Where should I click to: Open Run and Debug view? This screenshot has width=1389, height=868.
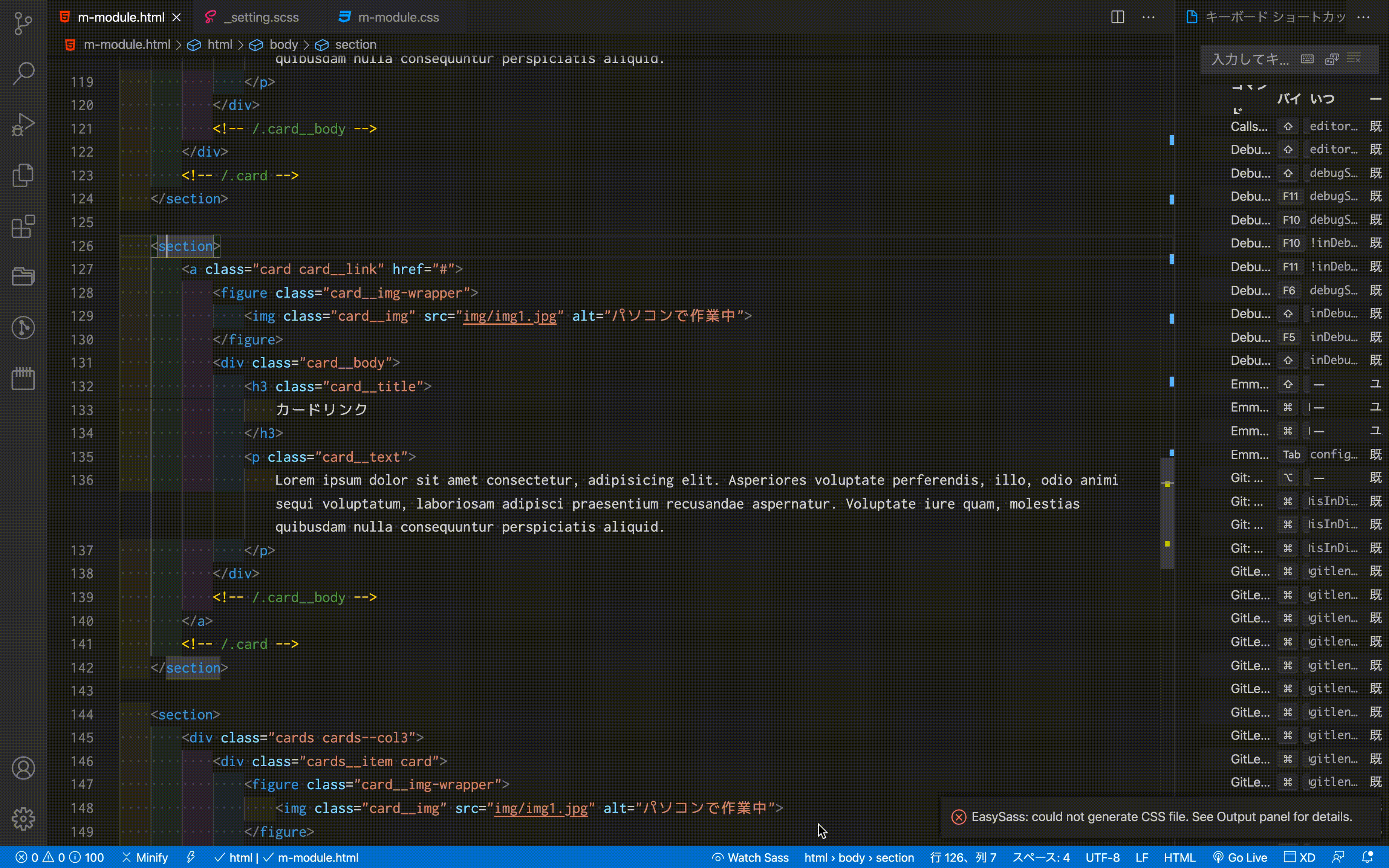(23, 124)
